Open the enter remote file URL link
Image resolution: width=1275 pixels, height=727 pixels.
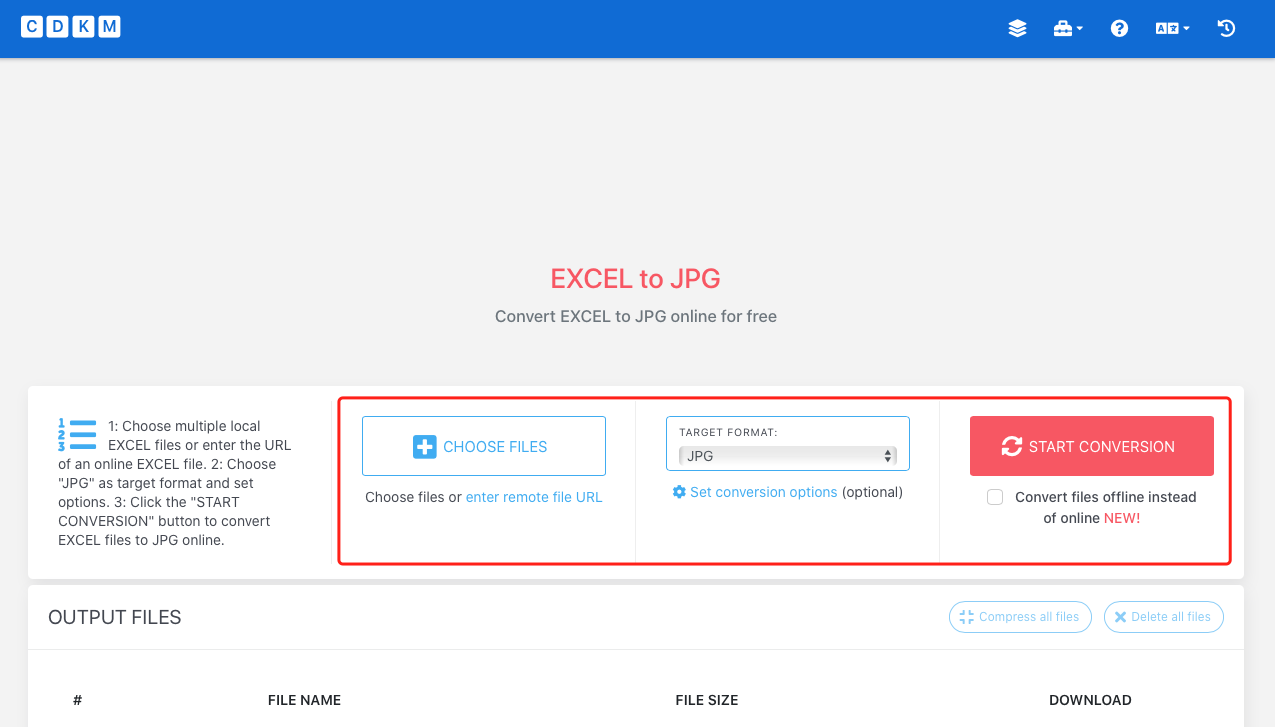click(x=534, y=497)
